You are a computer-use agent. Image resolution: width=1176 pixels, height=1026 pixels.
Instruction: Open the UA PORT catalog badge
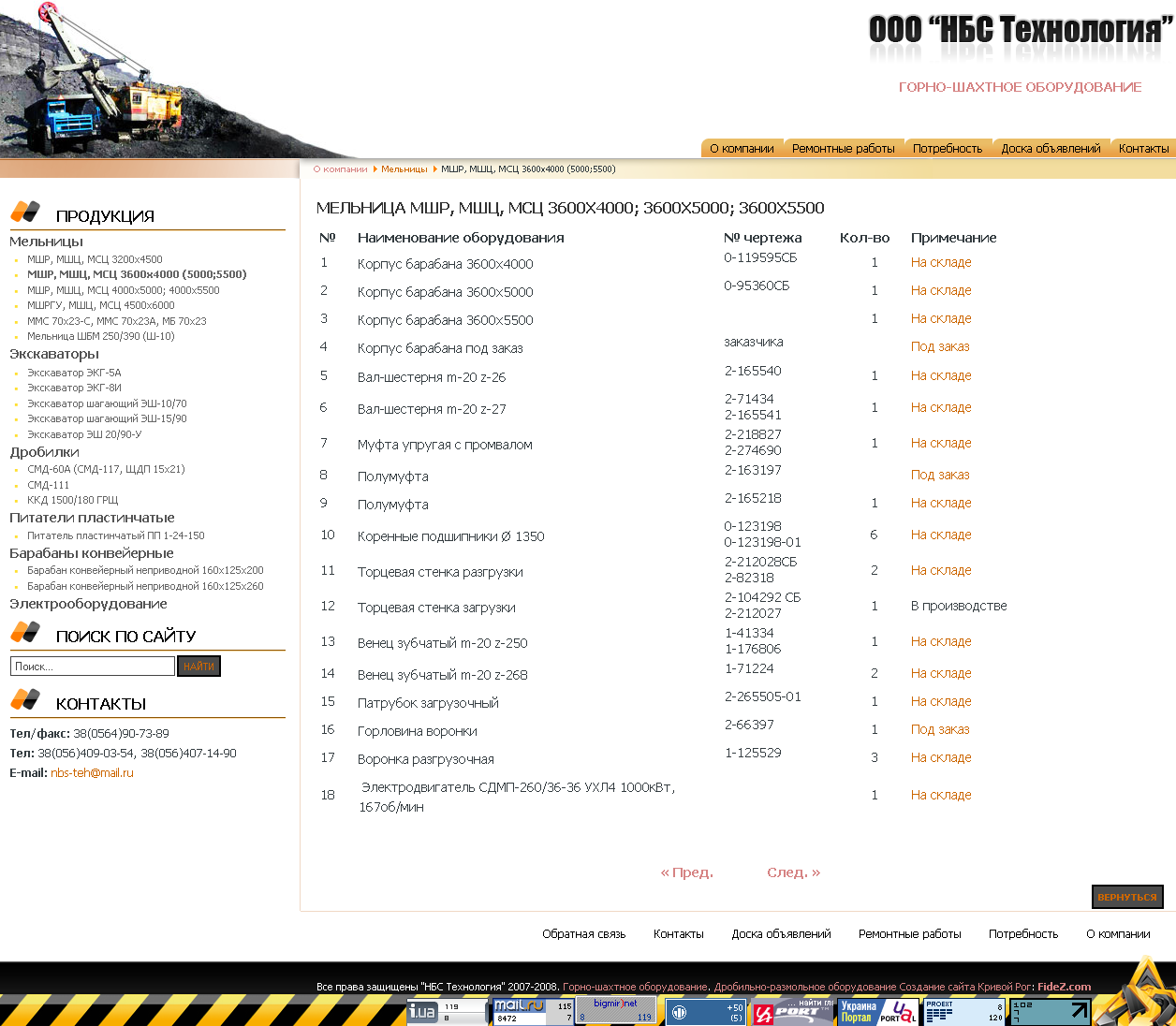[x=793, y=1012]
